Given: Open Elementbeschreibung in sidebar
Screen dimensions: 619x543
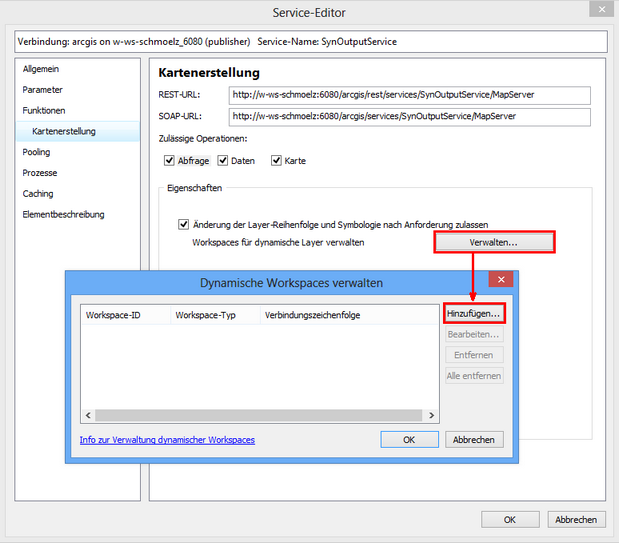Looking at the screenshot, I should pos(63,214).
